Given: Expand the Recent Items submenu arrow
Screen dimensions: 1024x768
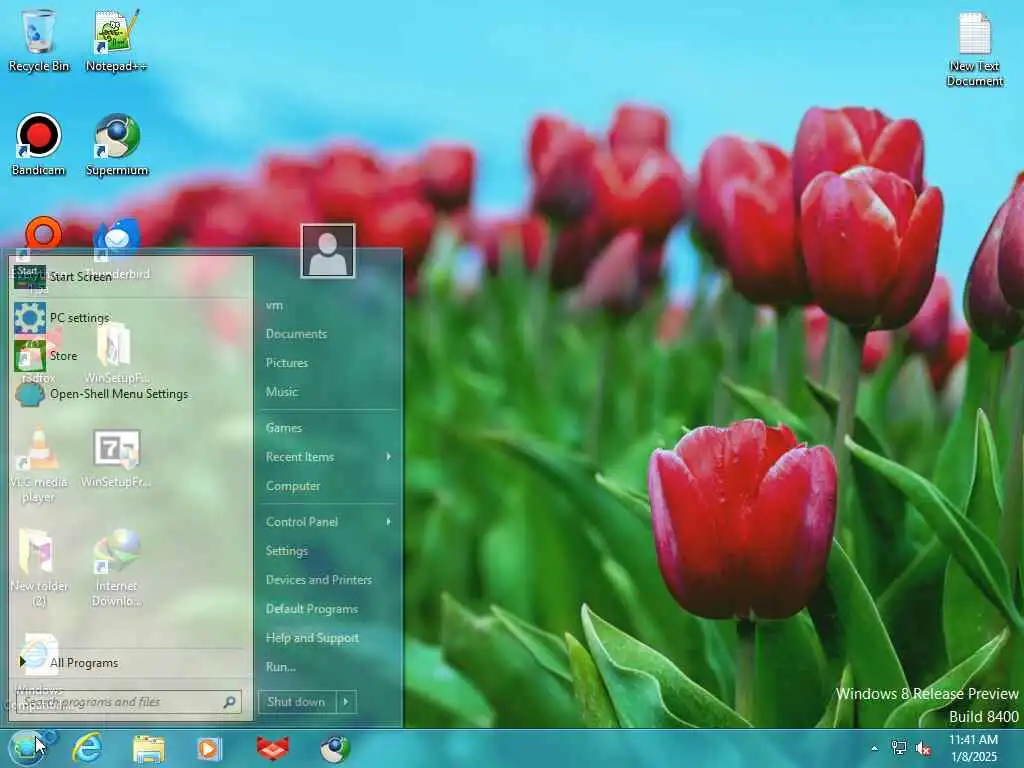Looking at the screenshot, I should (389, 456).
